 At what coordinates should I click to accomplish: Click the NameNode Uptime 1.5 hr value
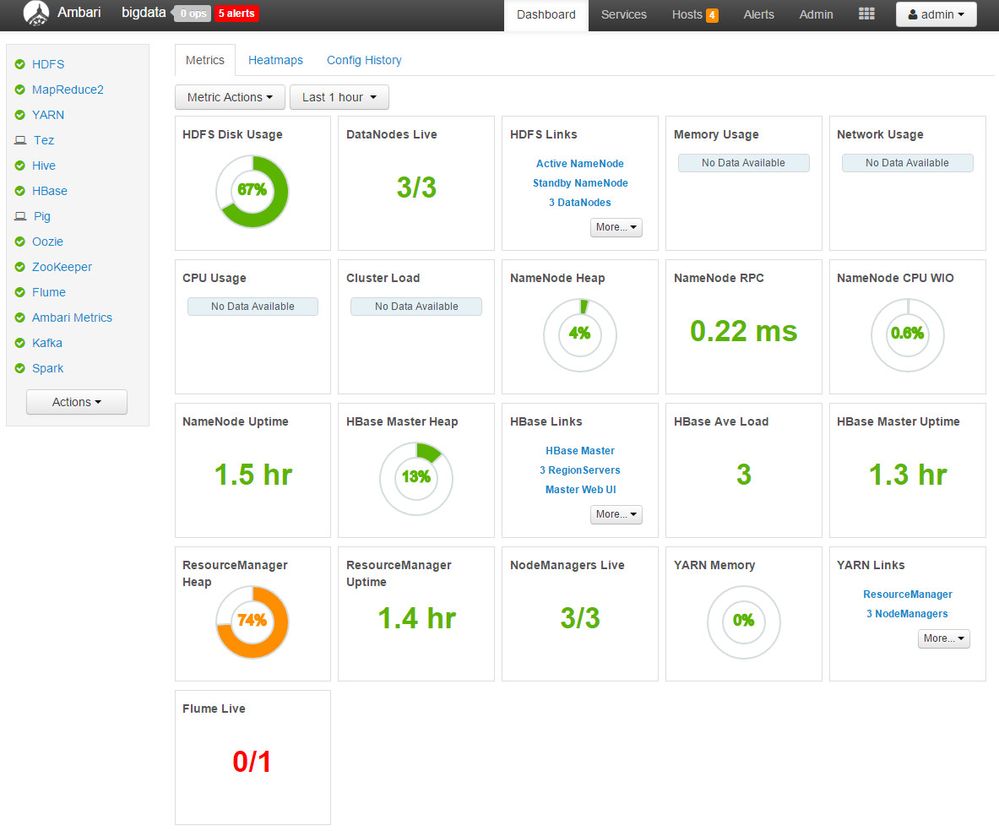pos(253,475)
